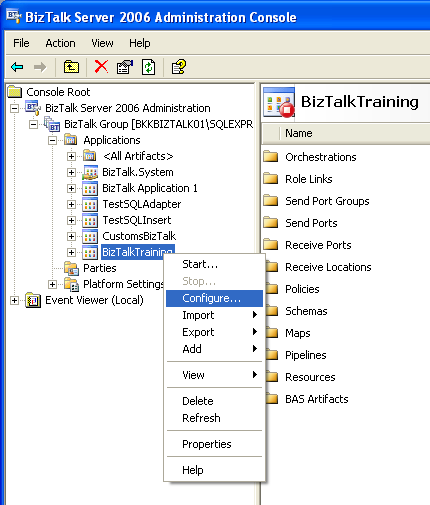Choose Refresh from the context menu
The image size is (430, 505).
(214, 418)
